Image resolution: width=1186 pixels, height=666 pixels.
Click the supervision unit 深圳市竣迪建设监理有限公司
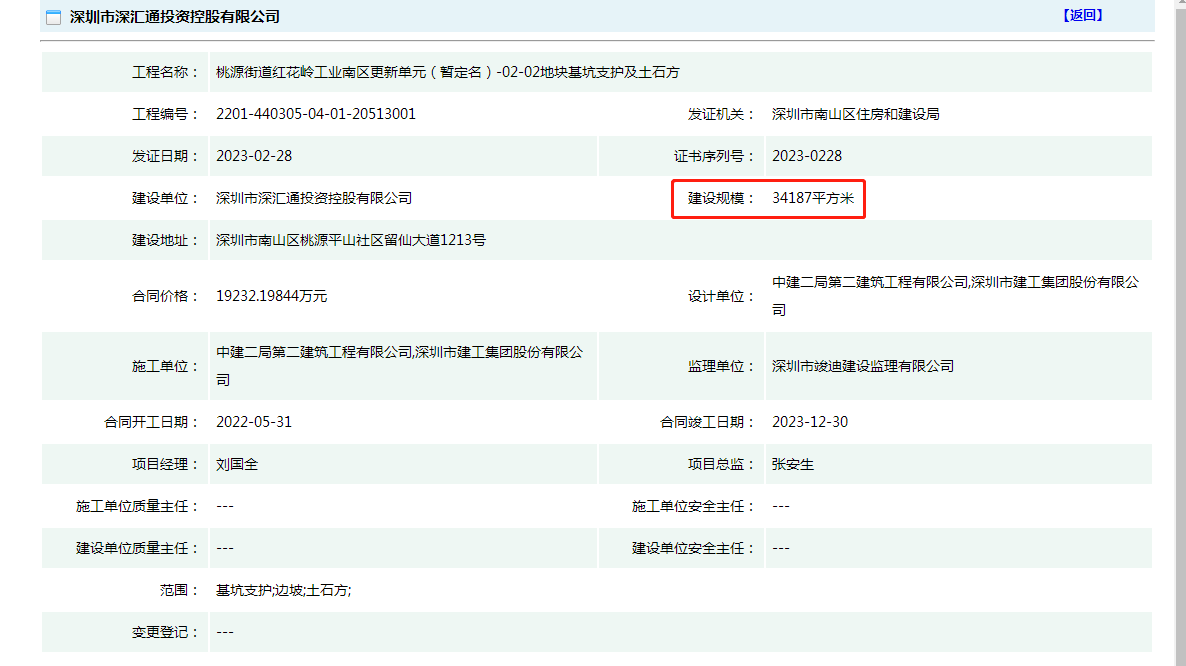pos(862,366)
